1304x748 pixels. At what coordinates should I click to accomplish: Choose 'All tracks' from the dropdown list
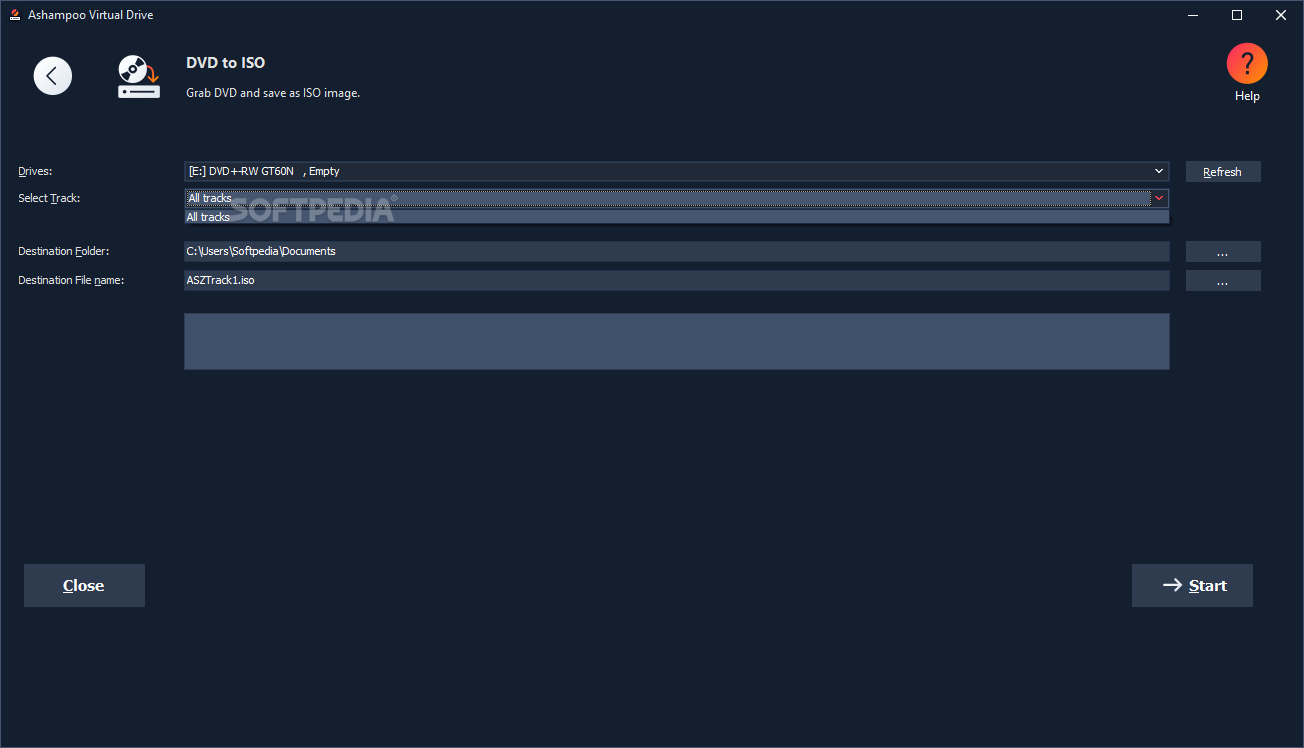coord(677,217)
